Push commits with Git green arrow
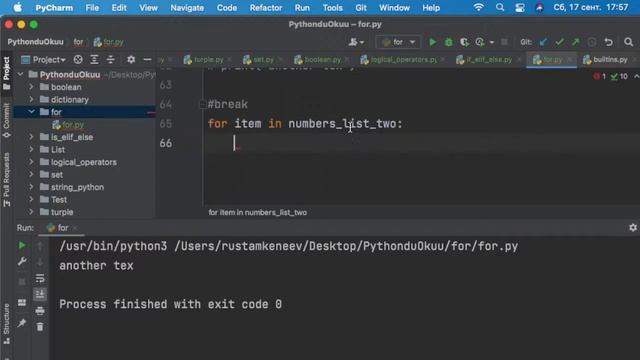Image resolution: width=640 pixels, height=360 pixels. pyautogui.click(x=576, y=42)
